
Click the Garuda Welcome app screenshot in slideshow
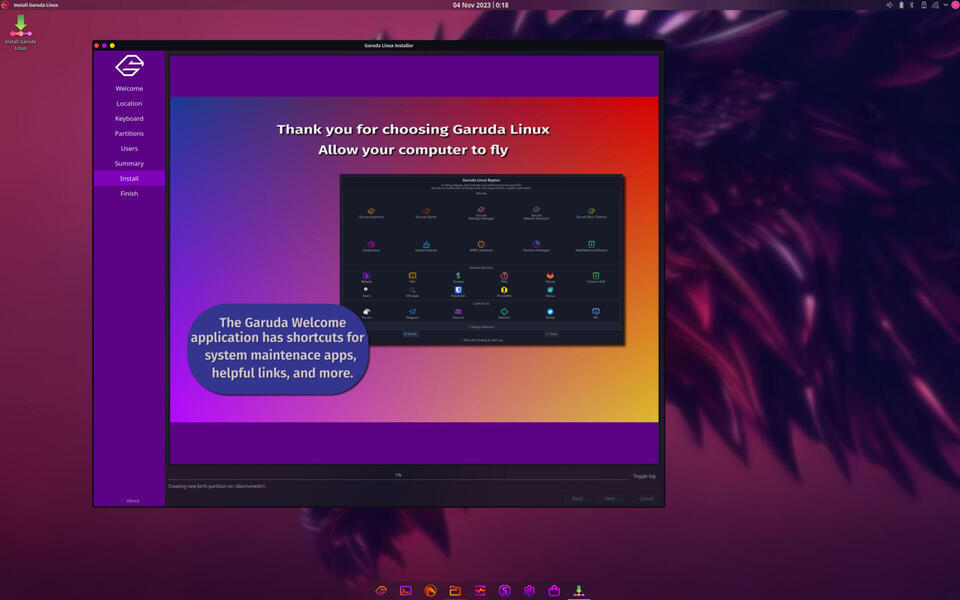[x=481, y=260]
